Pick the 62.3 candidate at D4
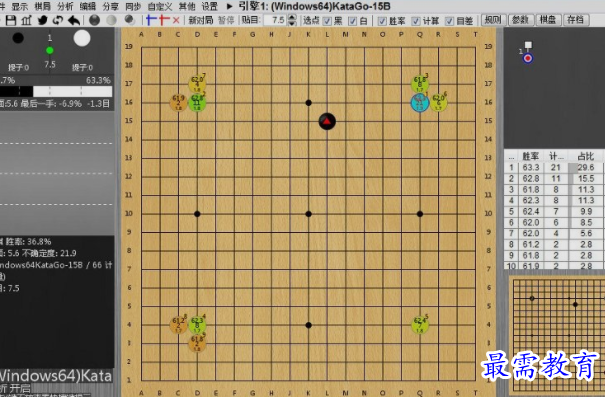This screenshot has width=605, height=397. tap(197, 325)
